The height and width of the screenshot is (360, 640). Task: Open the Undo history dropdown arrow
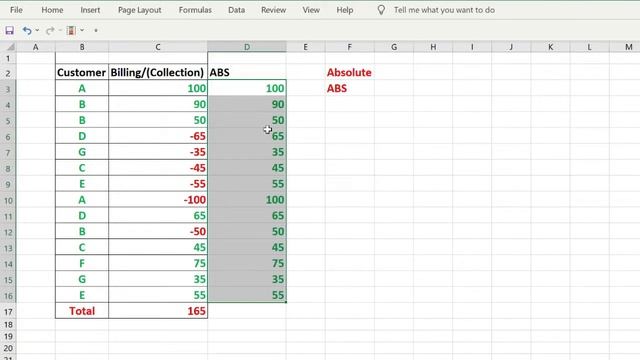(37, 30)
